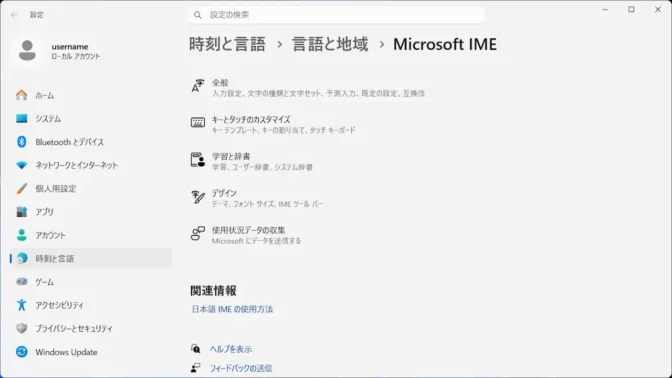Viewport: 672px width, 378px height.
Task: Select アプリ in the sidebar
Action: [x=91, y=212]
